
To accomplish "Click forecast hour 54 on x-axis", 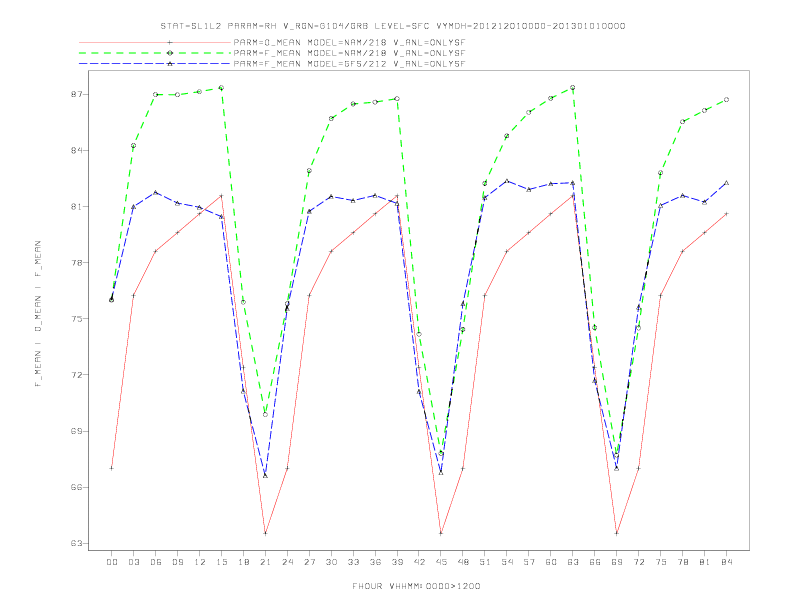I will (x=507, y=562).
